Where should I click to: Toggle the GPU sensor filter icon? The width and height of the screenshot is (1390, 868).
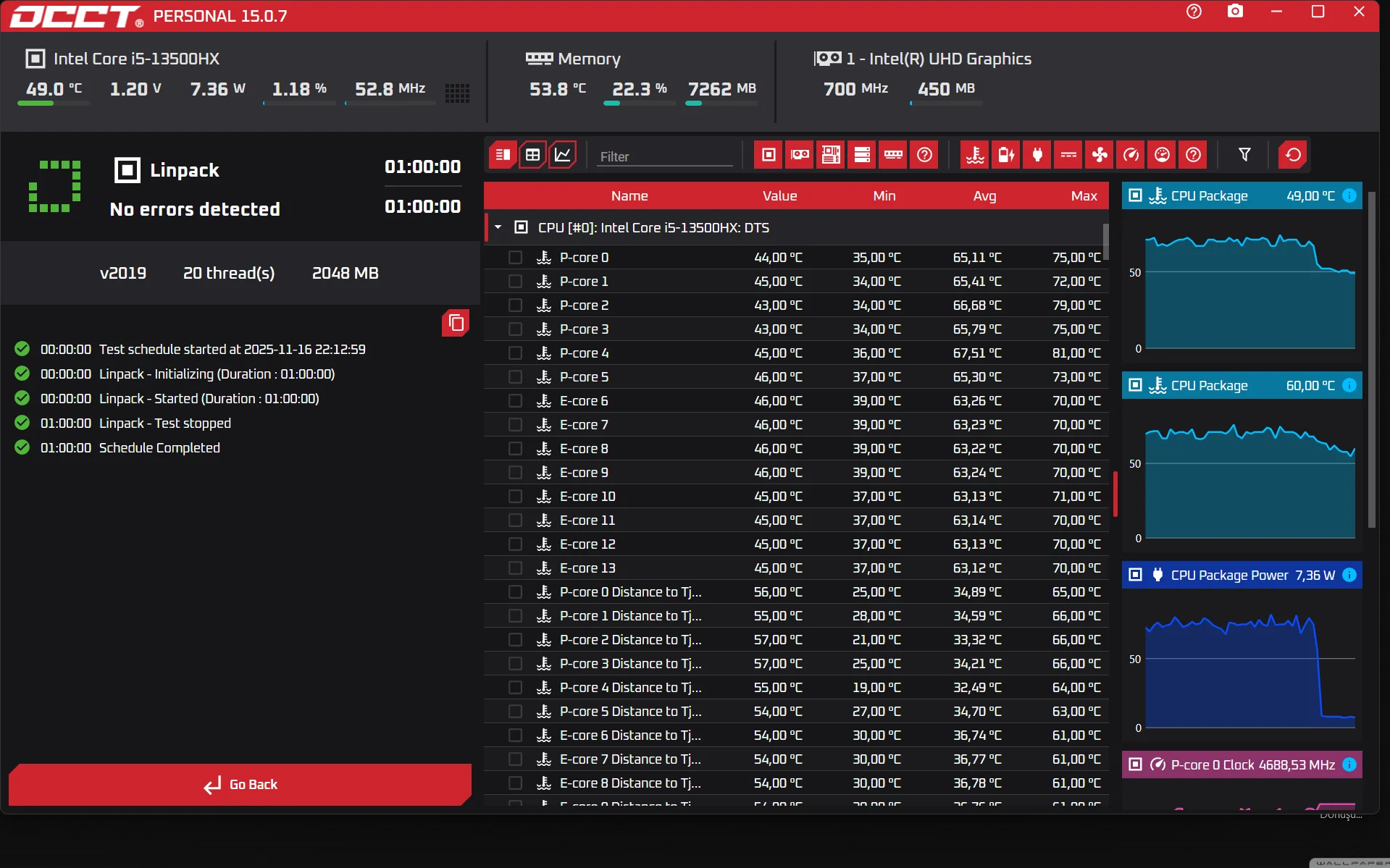click(800, 155)
